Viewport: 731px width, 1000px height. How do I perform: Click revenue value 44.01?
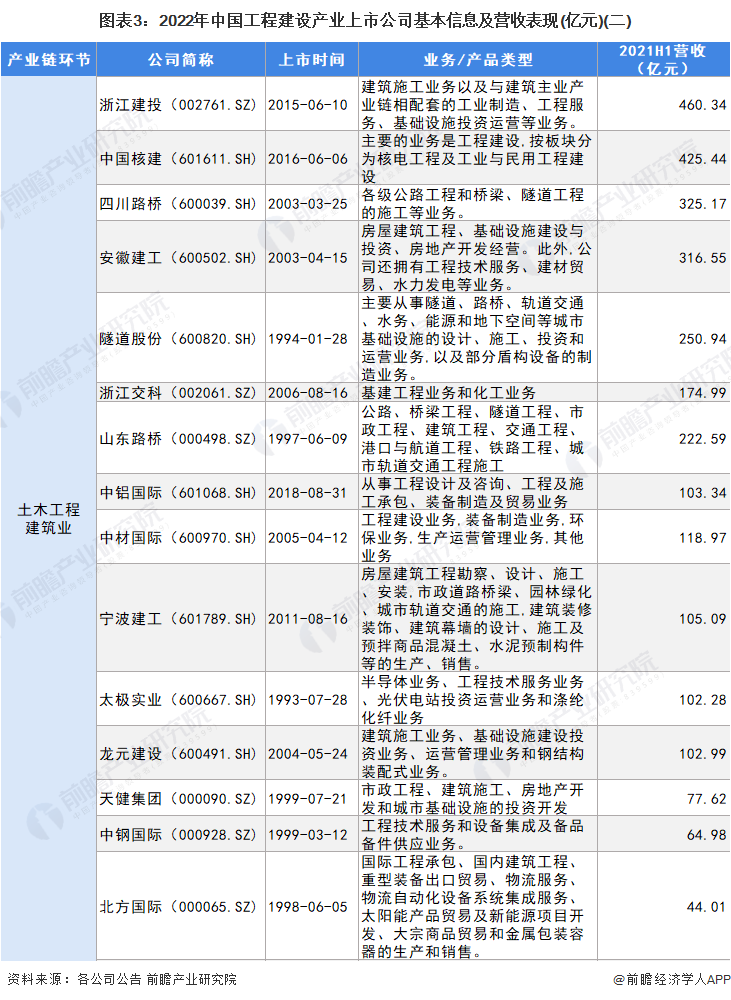pyautogui.click(x=706, y=906)
